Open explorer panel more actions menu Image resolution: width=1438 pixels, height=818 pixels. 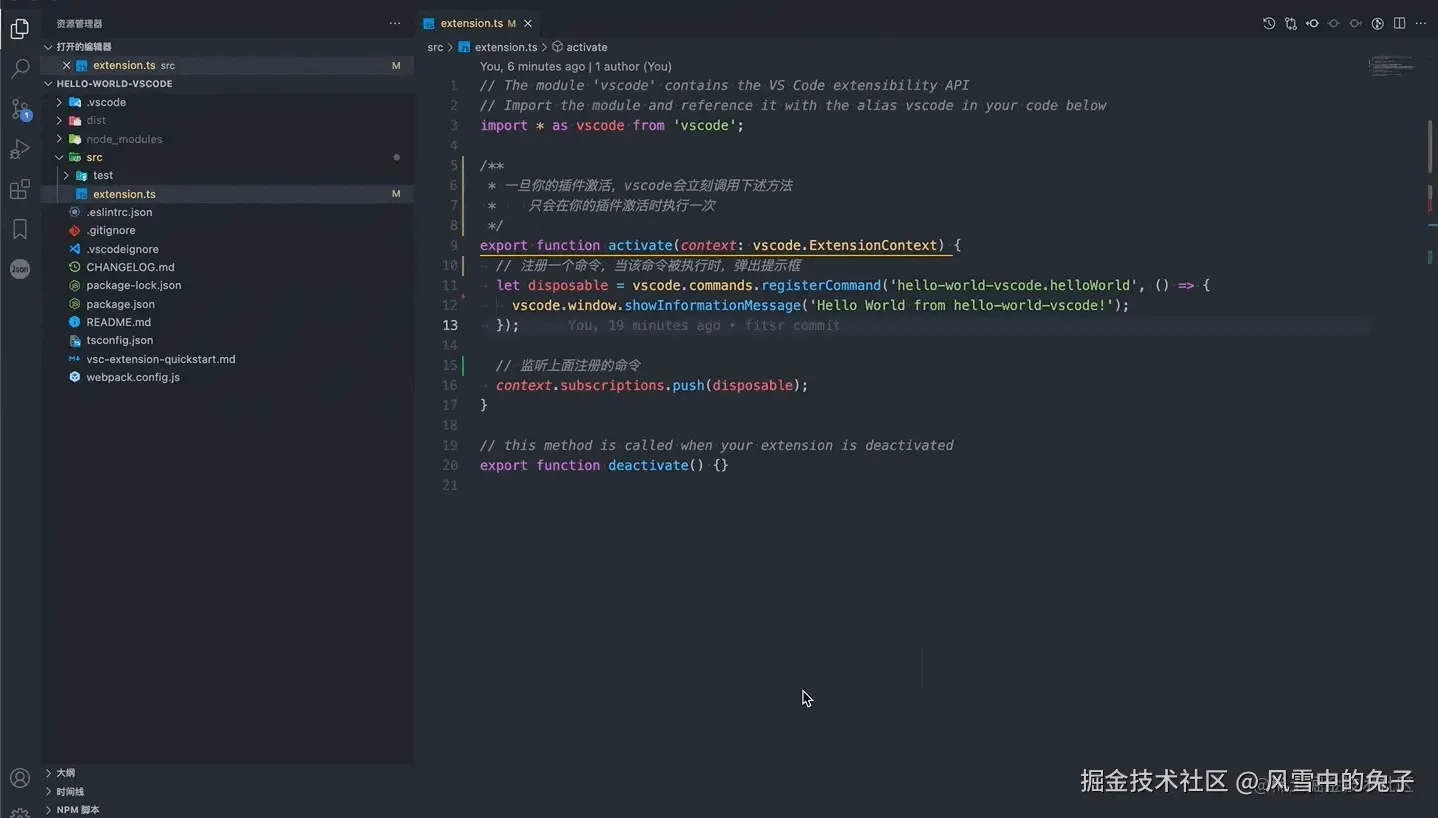click(x=395, y=23)
